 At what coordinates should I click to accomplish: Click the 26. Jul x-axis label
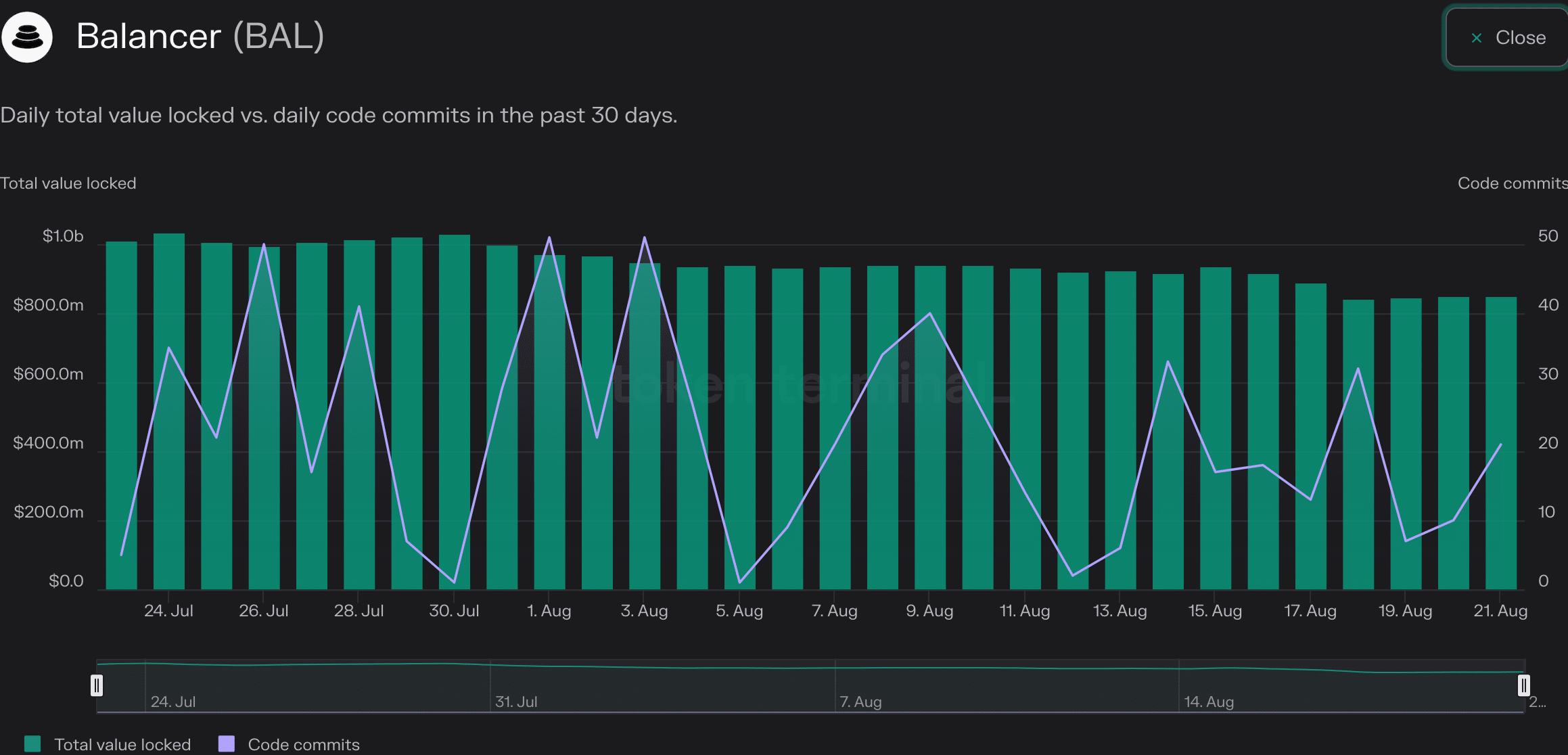(264, 611)
